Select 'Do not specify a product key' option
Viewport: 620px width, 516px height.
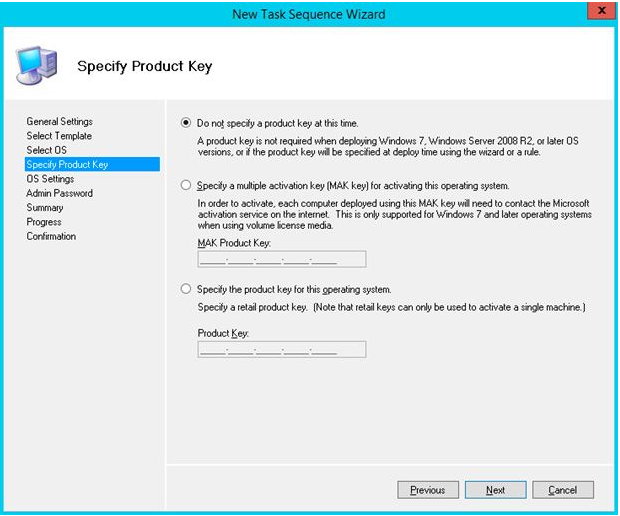(x=186, y=123)
